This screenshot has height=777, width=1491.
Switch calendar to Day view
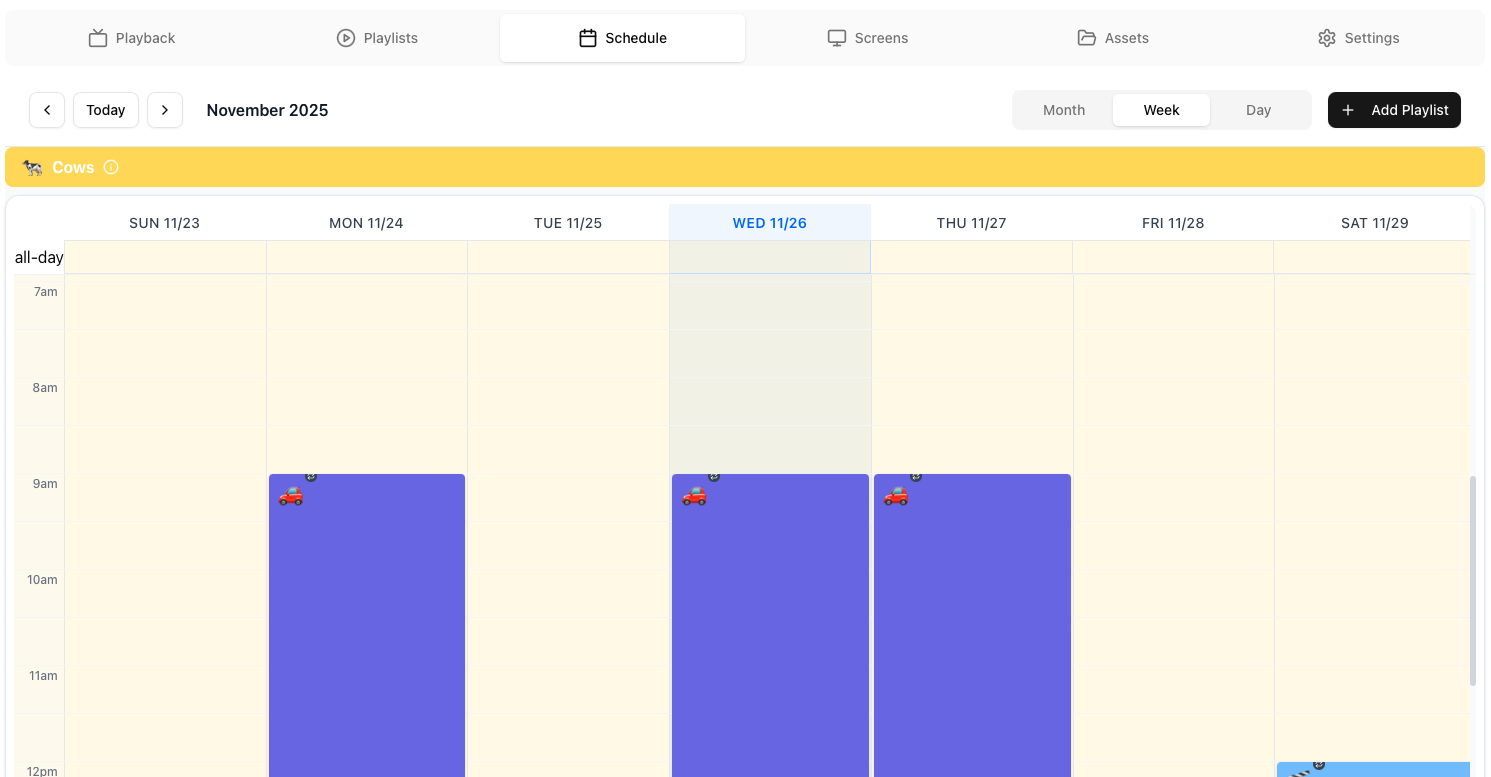click(1258, 110)
